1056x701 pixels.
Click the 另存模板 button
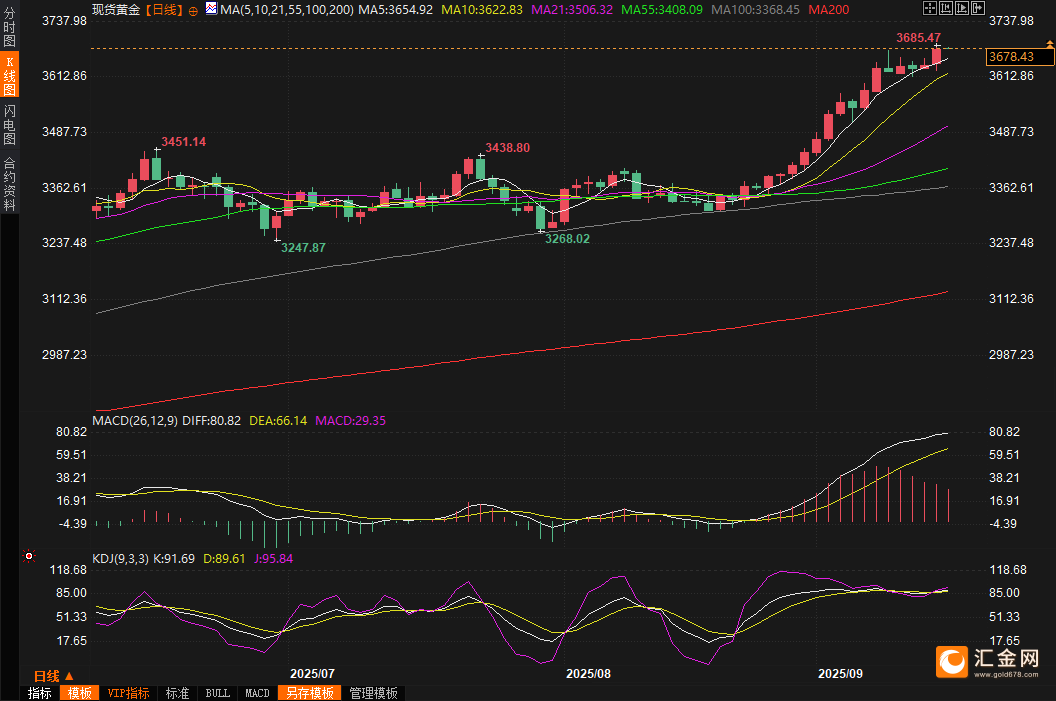tap(309, 693)
